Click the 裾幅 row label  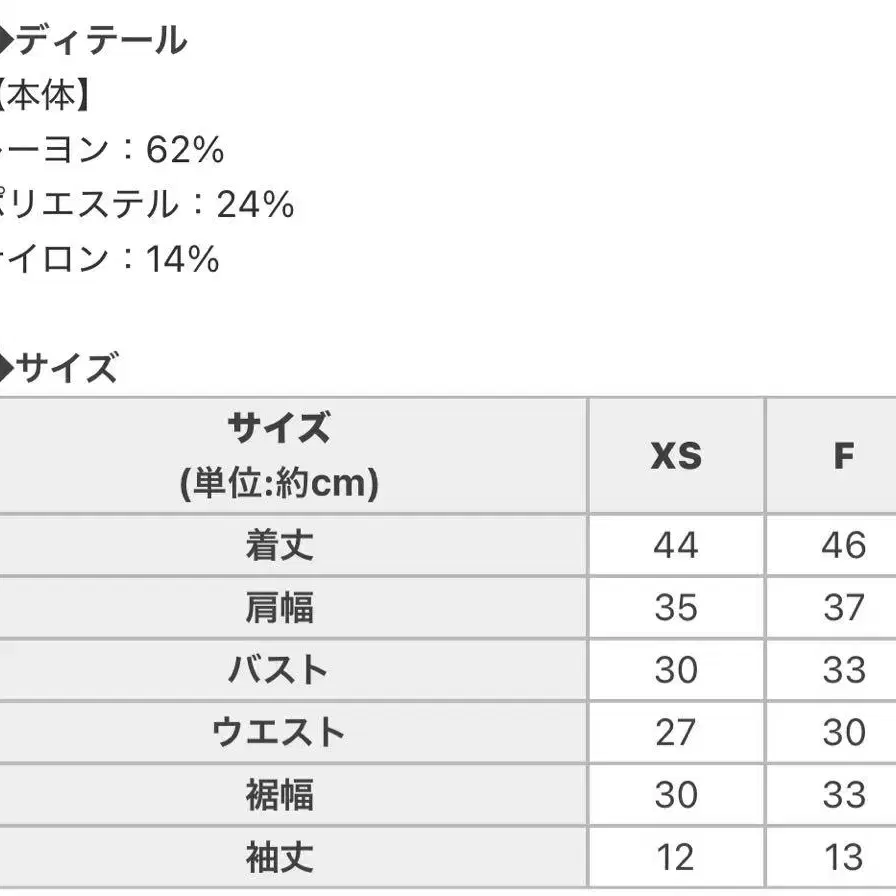(x=279, y=795)
